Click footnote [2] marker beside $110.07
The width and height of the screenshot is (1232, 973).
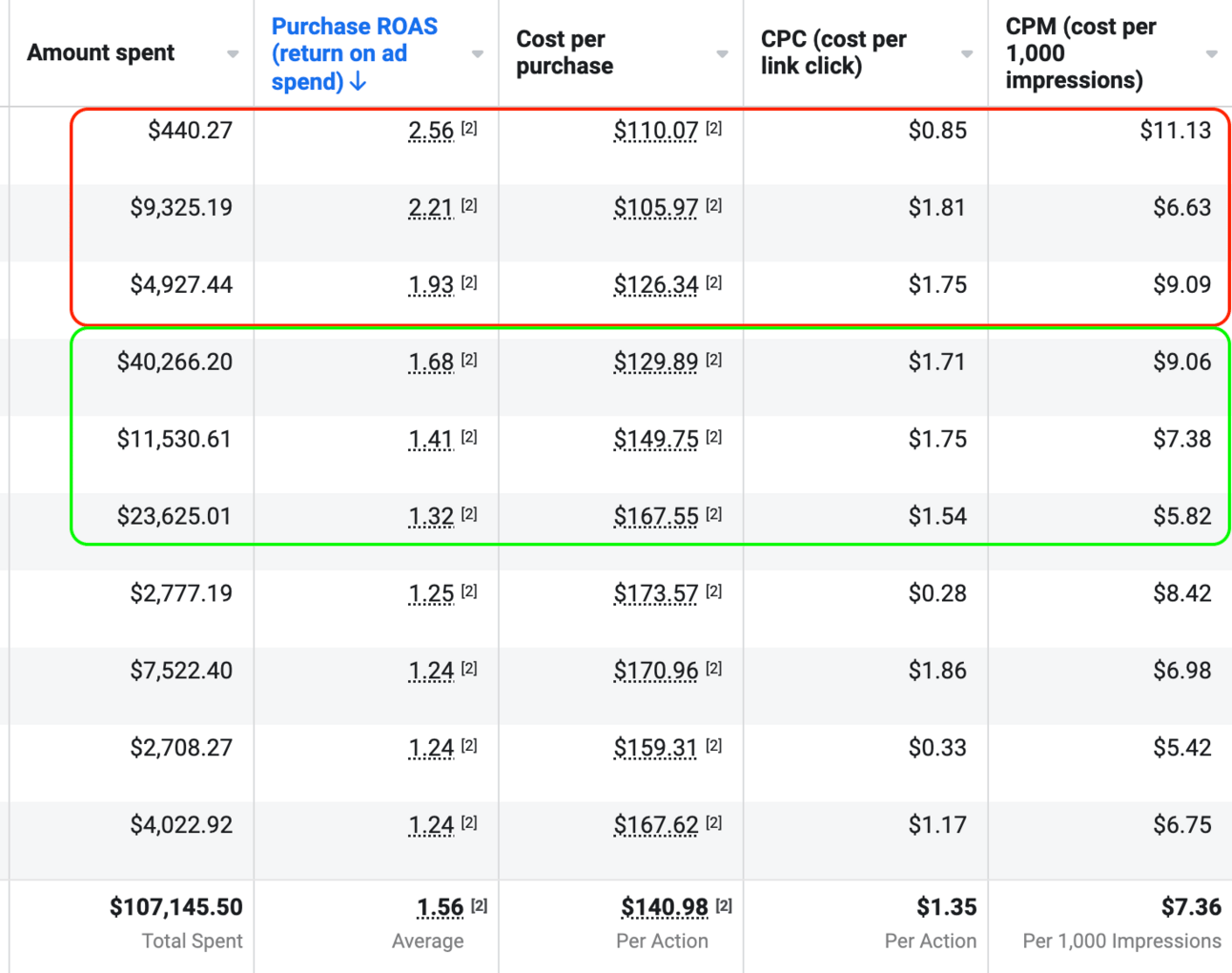tap(714, 129)
